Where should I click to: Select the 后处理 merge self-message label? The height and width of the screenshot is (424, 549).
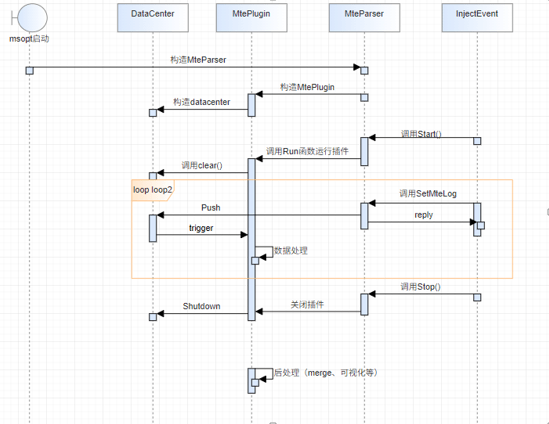[326, 373]
